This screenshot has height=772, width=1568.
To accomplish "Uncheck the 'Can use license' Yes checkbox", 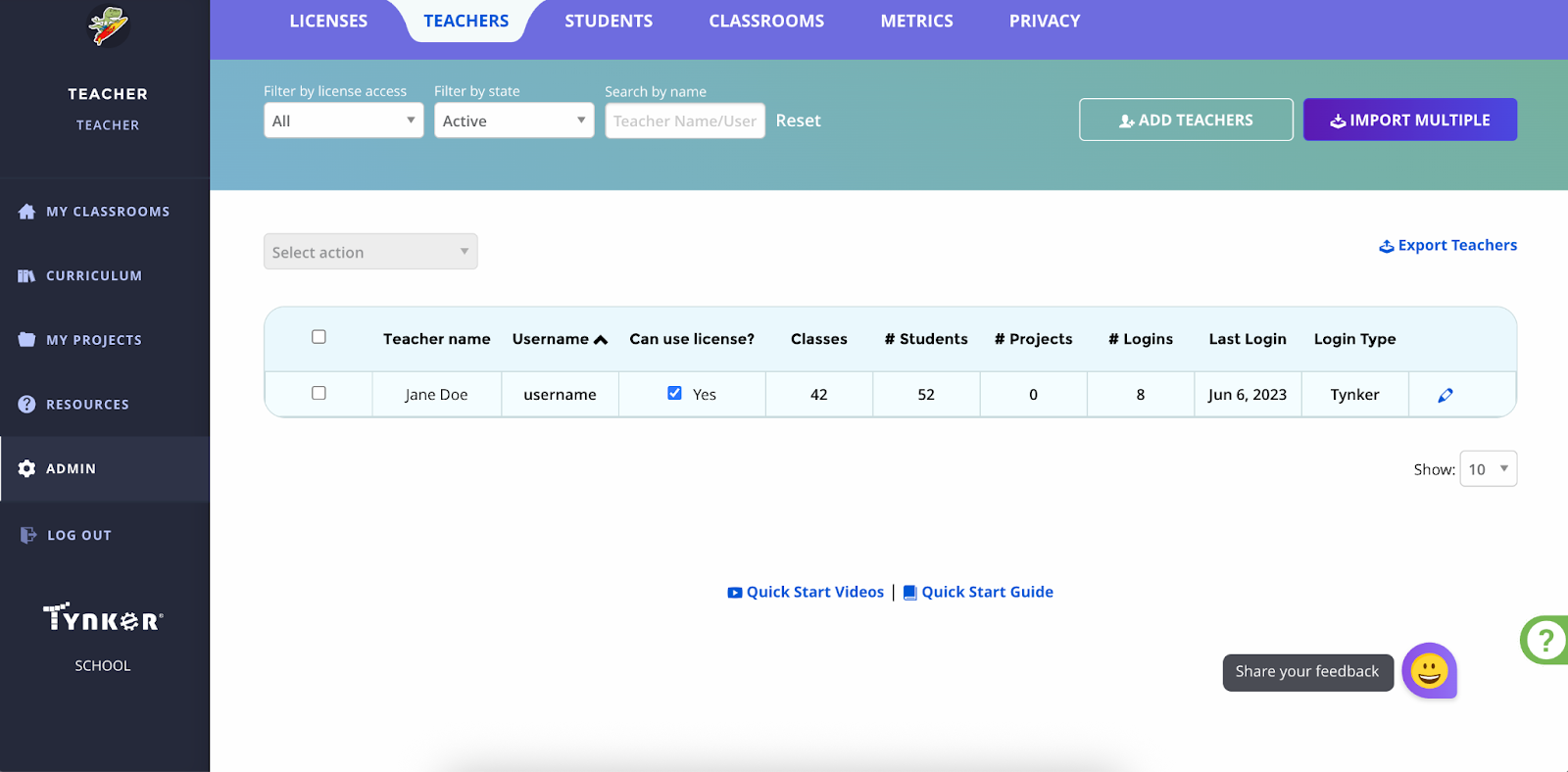I will tap(674, 393).
